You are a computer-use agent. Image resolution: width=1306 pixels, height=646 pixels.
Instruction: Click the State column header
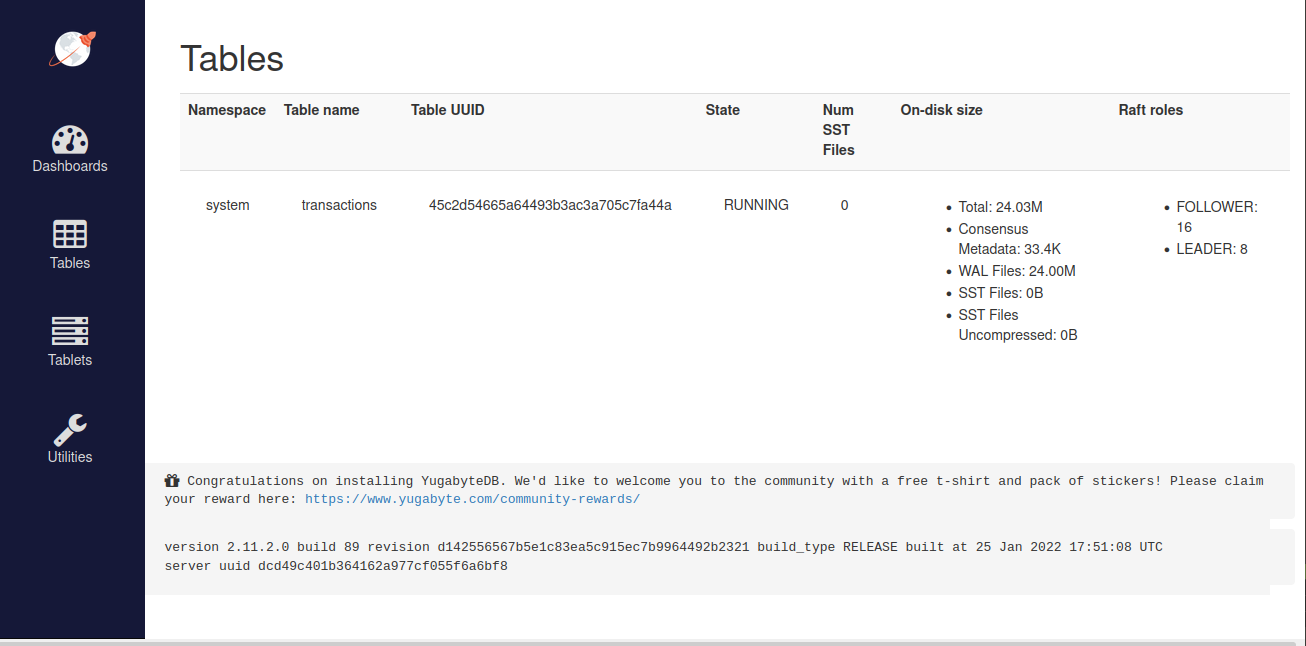[x=722, y=110]
